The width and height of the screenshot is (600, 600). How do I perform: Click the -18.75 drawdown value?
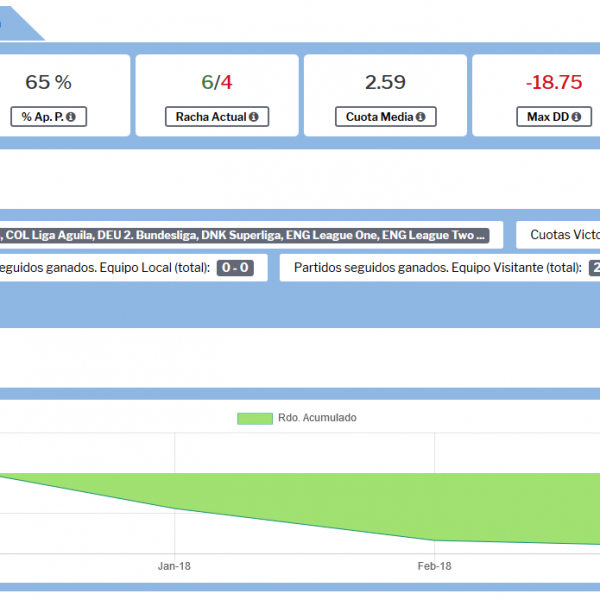coord(554,82)
